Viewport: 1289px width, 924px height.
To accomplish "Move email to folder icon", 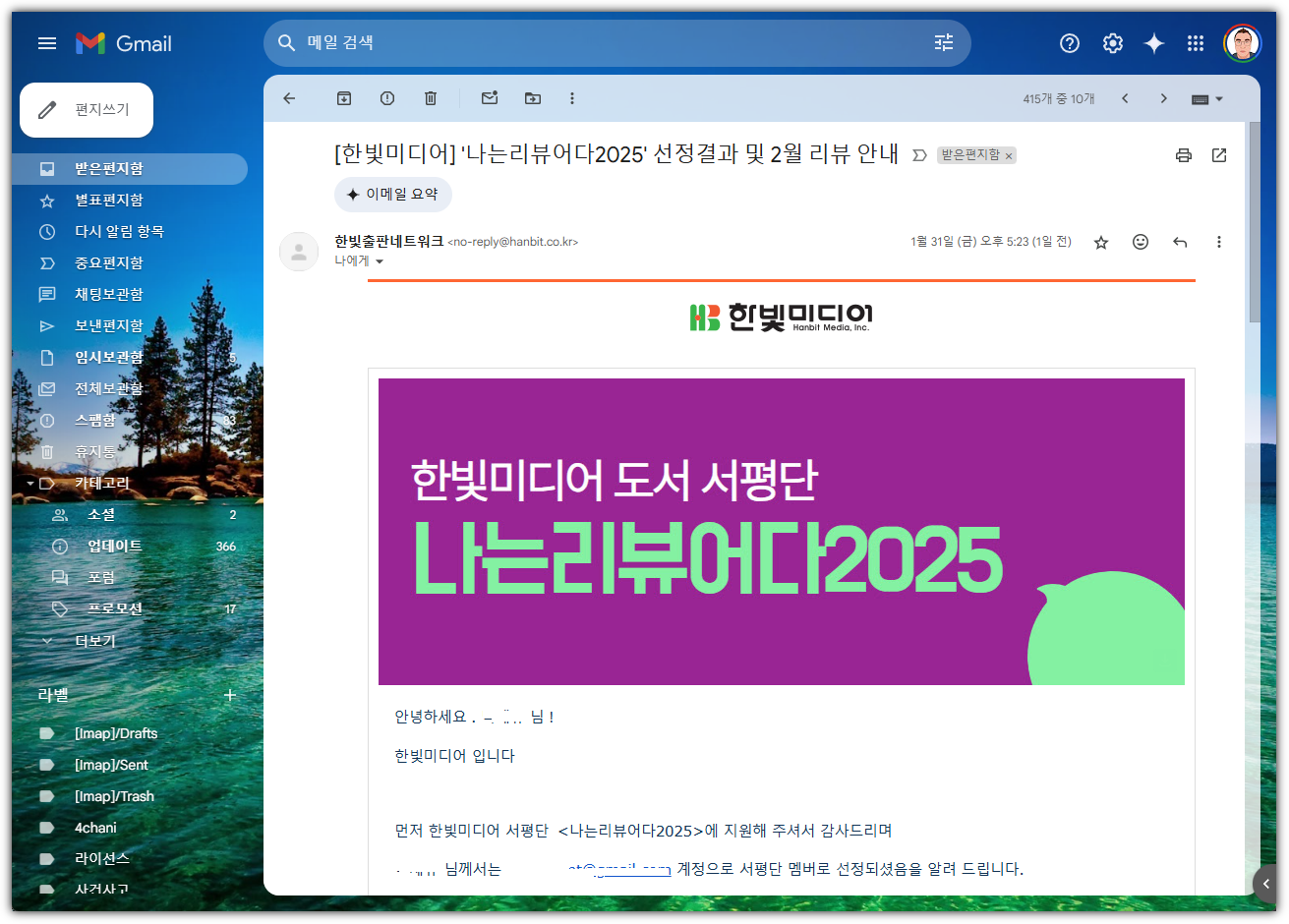I will coord(533,98).
